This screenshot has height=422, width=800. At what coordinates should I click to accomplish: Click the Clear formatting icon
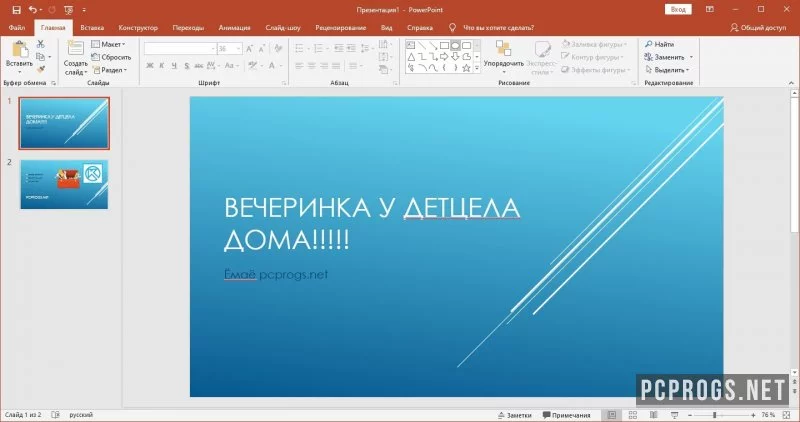click(x=278, y=49)
